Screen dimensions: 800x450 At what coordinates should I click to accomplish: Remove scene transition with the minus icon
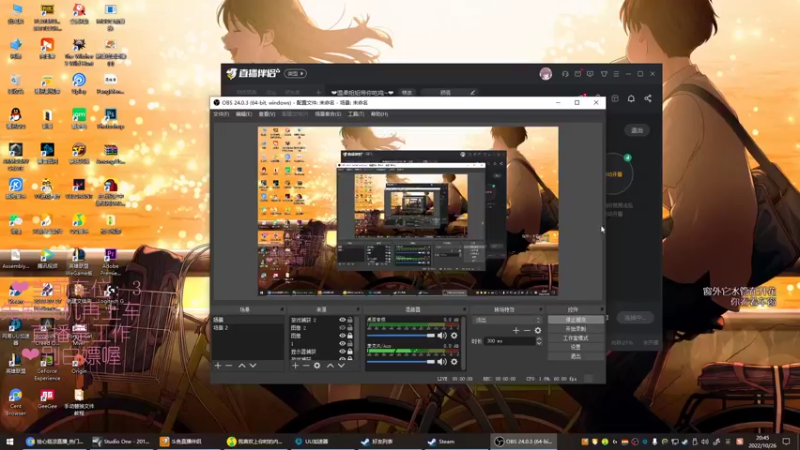coord(527,331)
